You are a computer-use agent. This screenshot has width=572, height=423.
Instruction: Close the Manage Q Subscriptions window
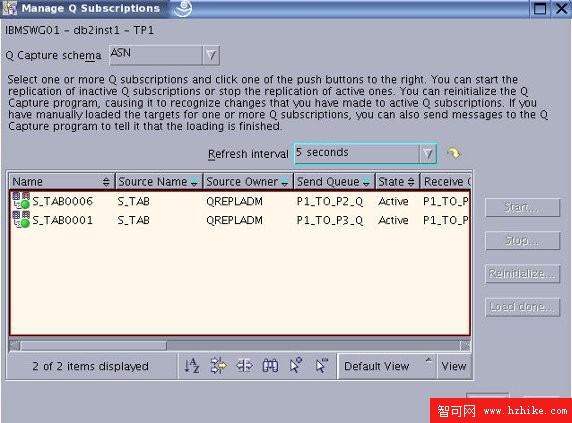click(x=561, y=8)
